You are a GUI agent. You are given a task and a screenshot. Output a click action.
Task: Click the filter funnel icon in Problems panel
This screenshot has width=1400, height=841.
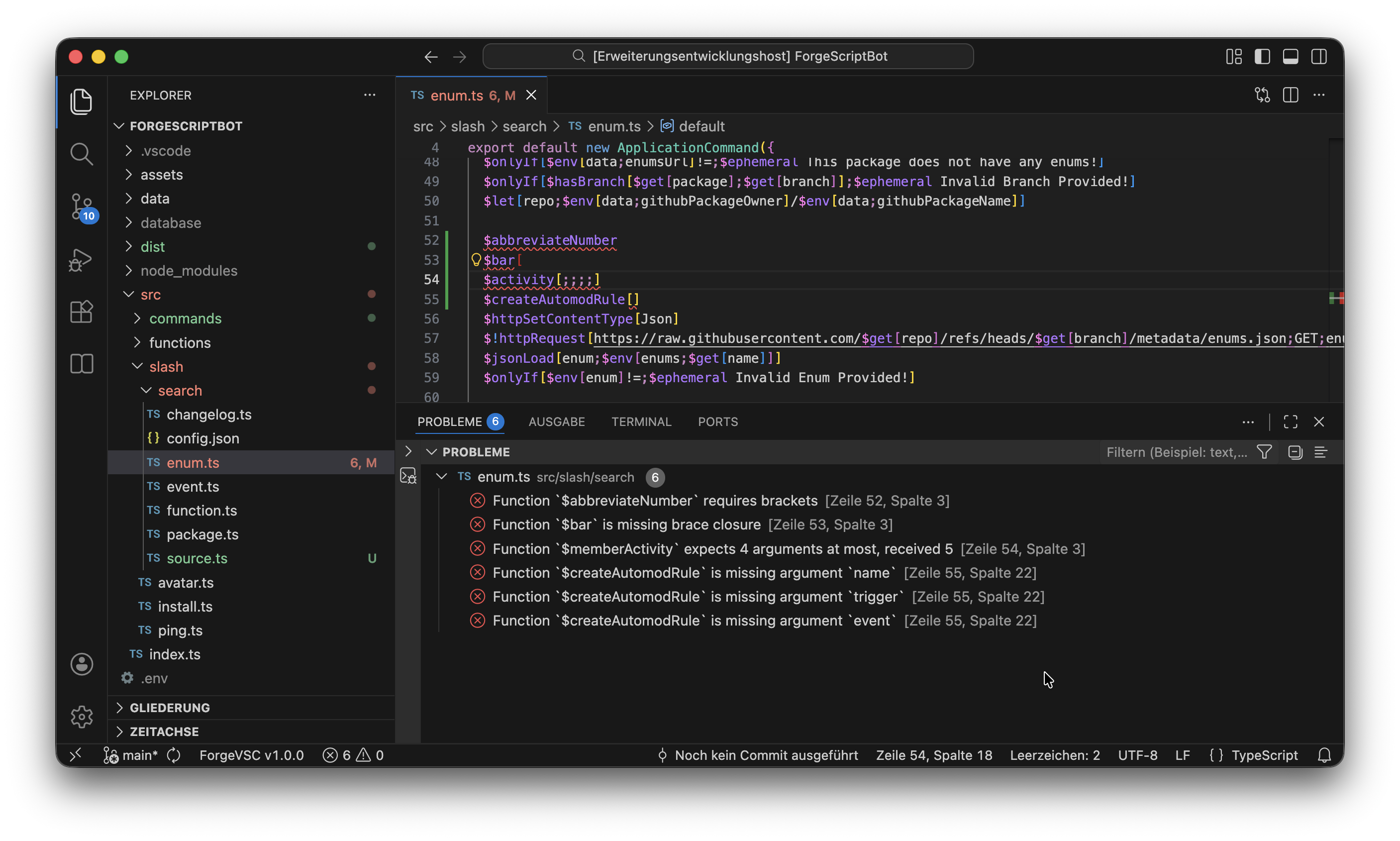[x=1264, y=452]
